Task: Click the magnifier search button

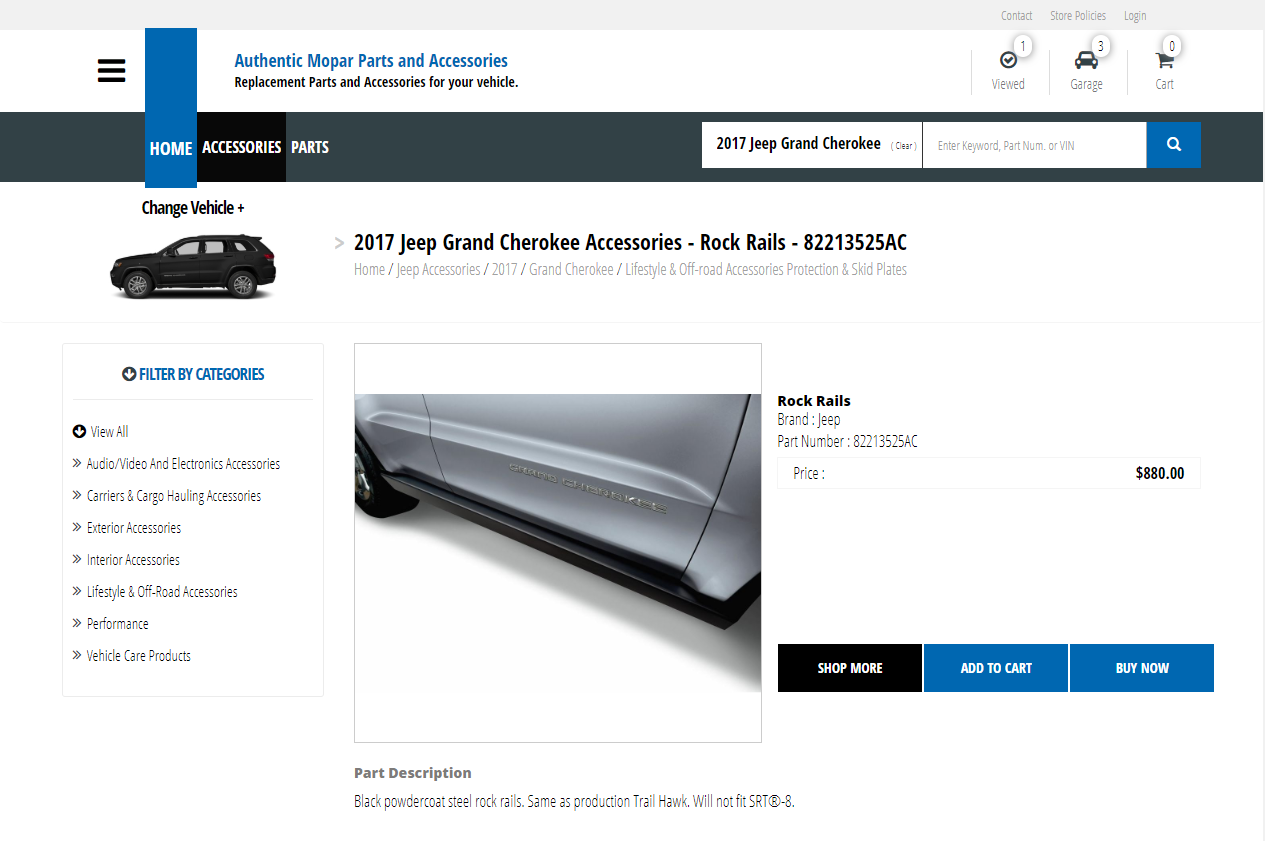Action: (1173, 145)
